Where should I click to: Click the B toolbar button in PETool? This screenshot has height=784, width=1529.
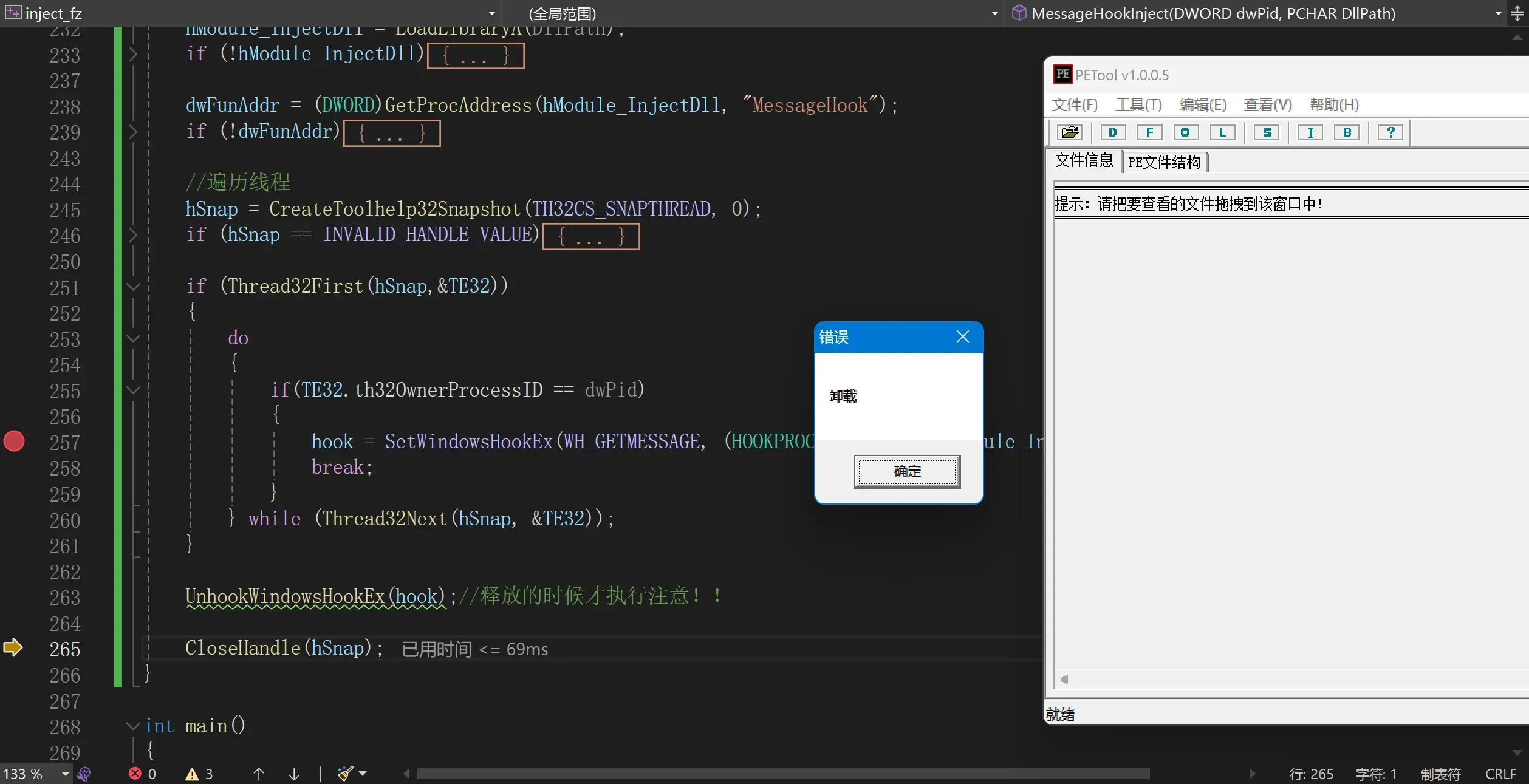(1347, 132)
